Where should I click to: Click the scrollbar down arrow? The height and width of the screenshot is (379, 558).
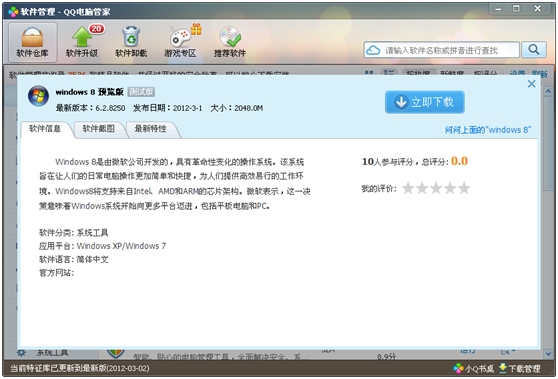548,353
